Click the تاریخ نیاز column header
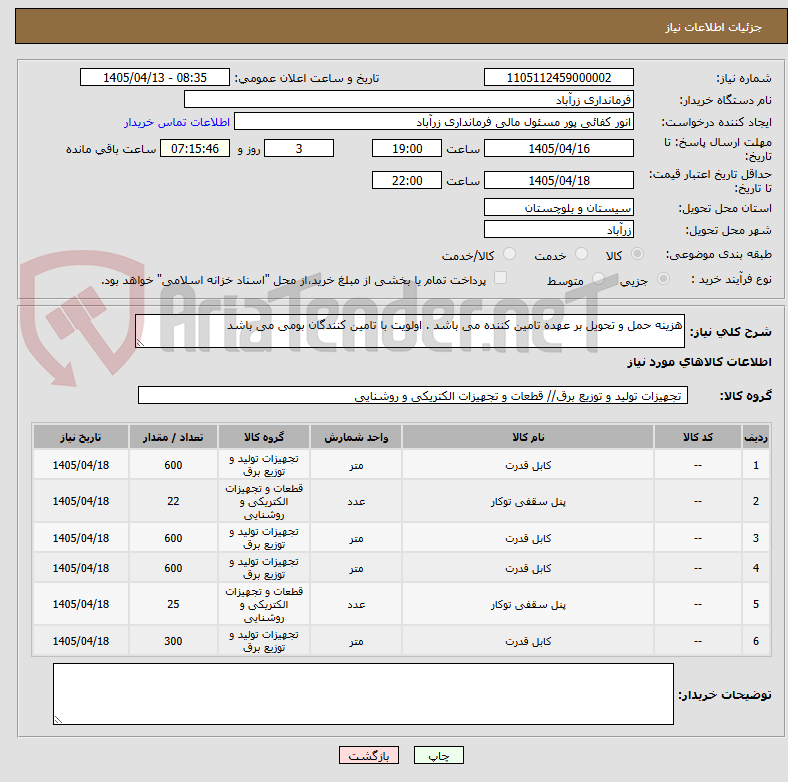Image resolution: width=788 pixels, height=782 pixels. point(81,437)
